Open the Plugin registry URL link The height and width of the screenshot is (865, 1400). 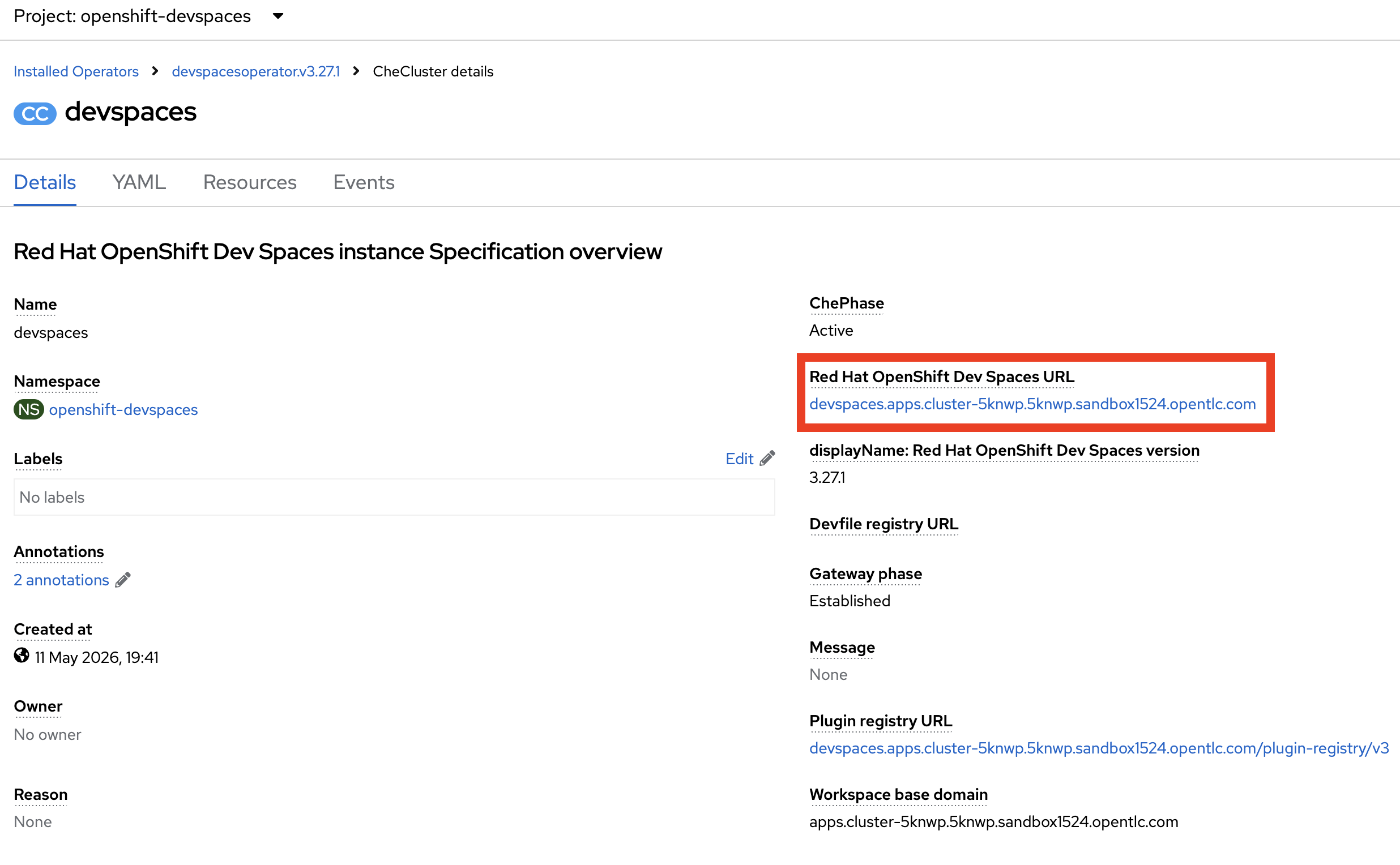[1099, 748]
